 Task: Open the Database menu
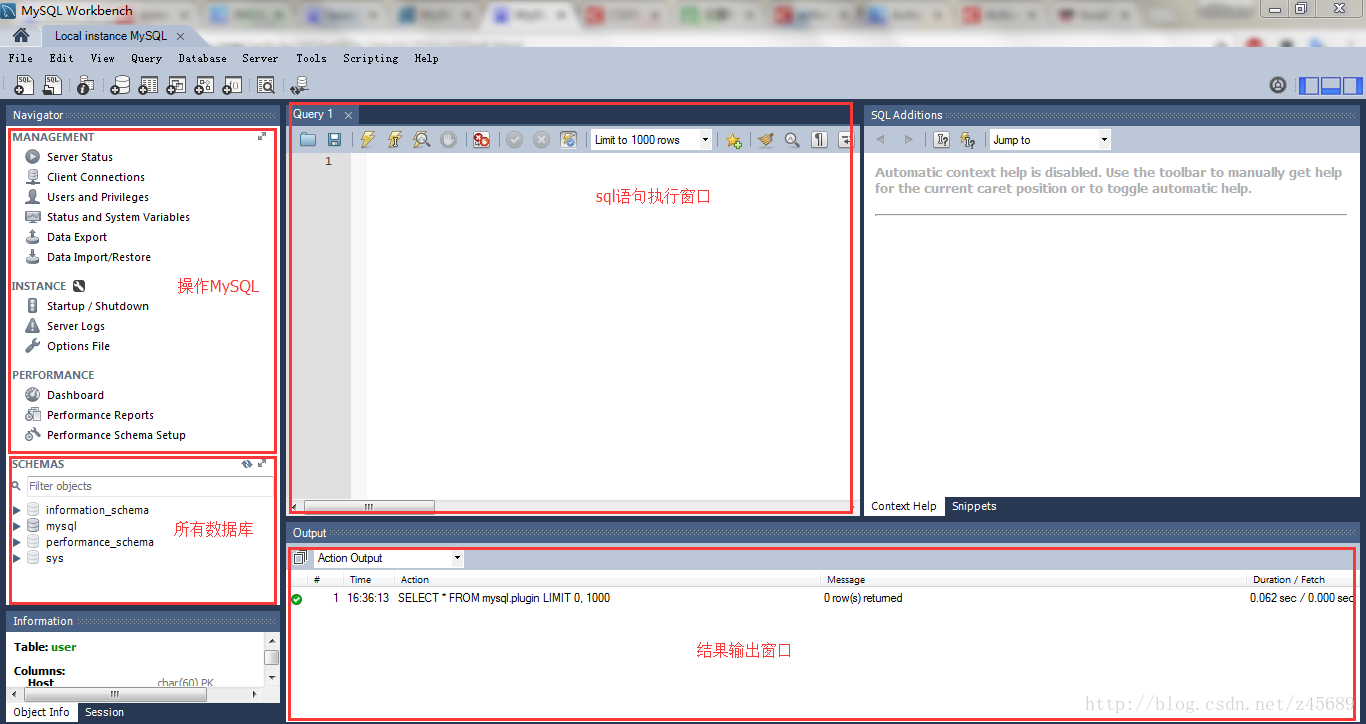[x=202, y=58]
